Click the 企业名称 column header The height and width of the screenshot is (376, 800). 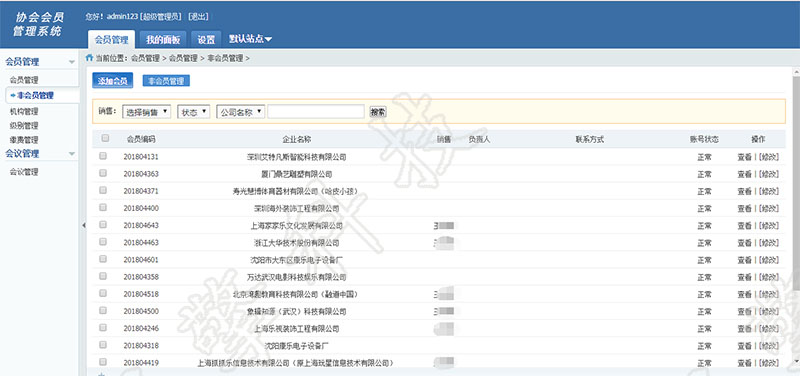[297, 139]
